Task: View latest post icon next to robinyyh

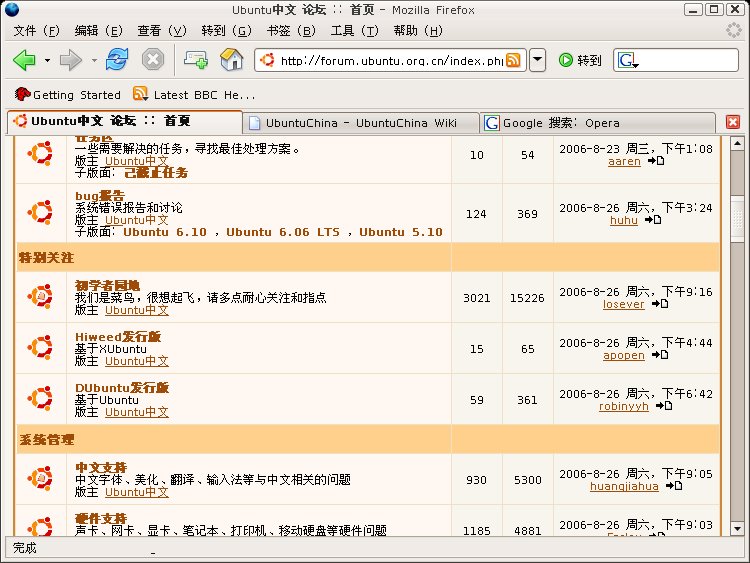Action: click(664, 406)
